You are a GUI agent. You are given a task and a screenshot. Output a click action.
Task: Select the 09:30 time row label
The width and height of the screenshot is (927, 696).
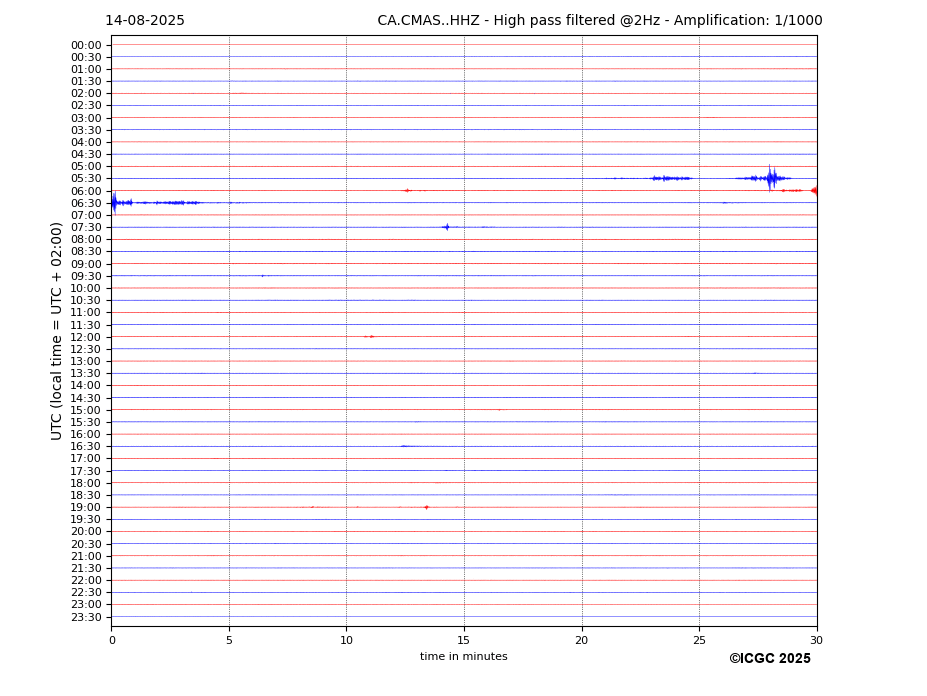tap(86, 277)
